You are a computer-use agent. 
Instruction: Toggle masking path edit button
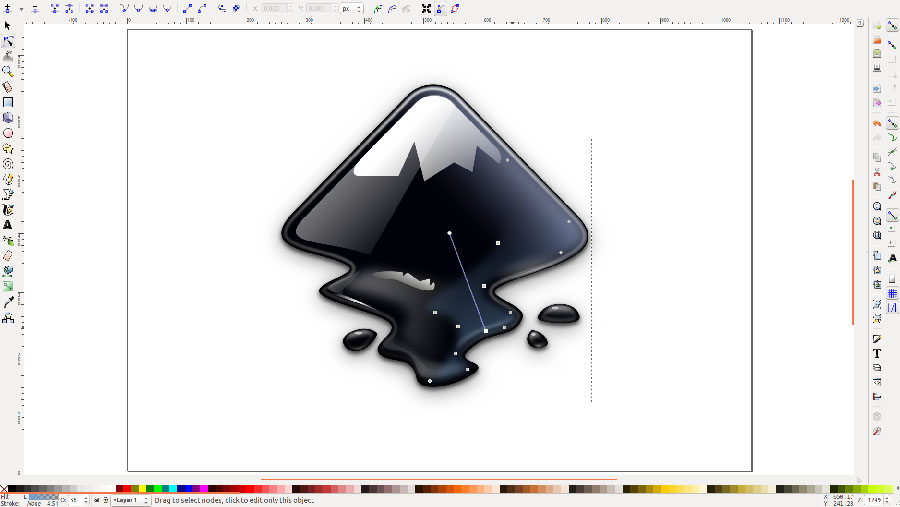click(392, 8)
